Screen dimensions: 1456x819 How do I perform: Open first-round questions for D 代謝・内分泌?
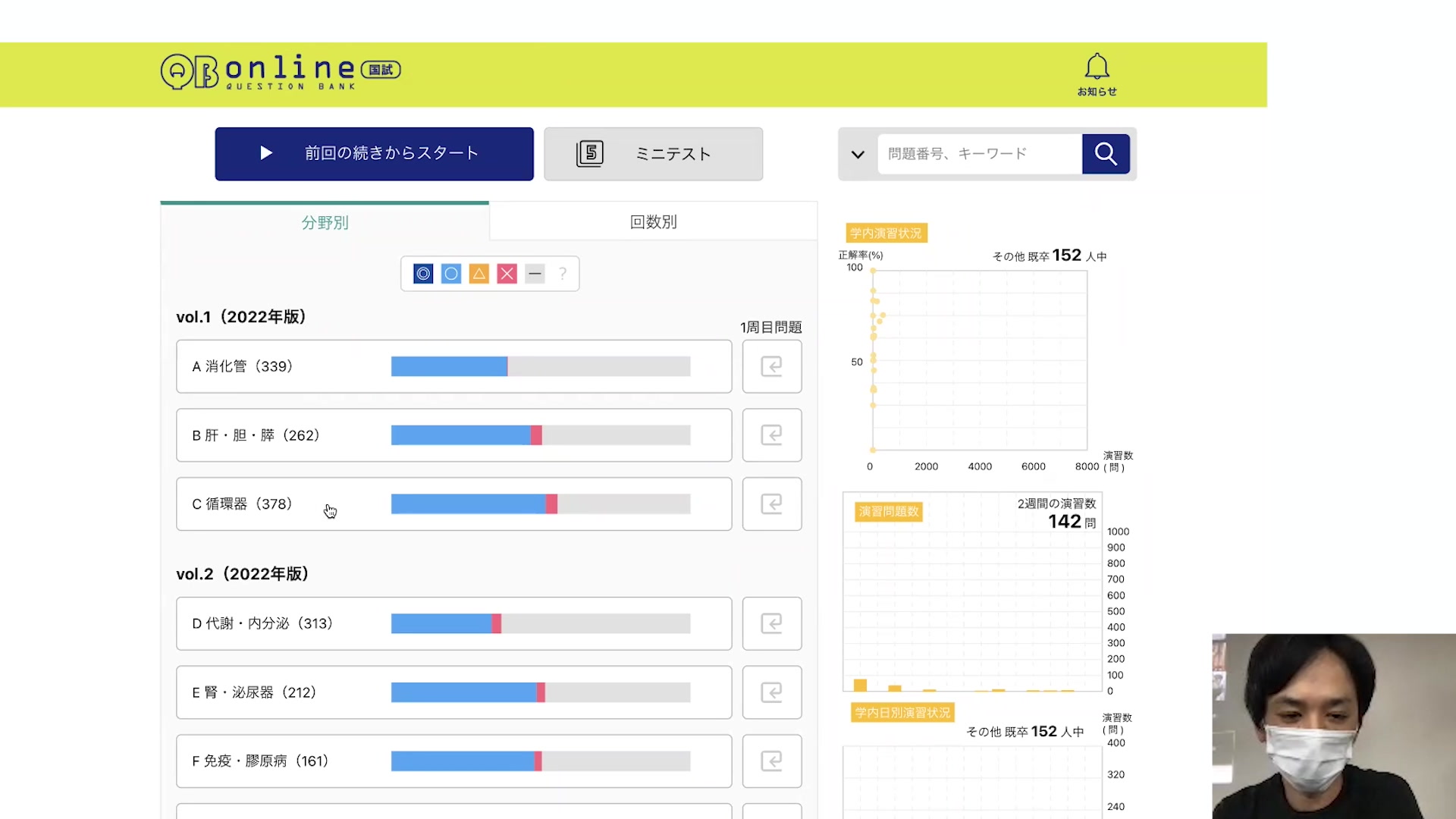pos(771,623)
